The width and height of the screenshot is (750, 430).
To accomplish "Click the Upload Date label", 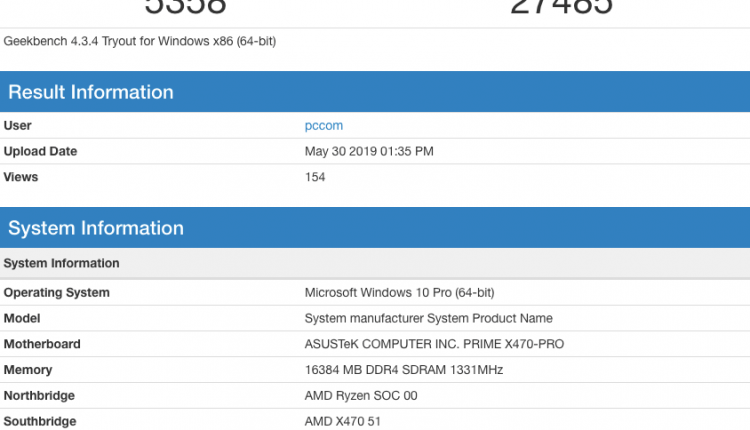I will pyautogui.click(x=40, y=151).
